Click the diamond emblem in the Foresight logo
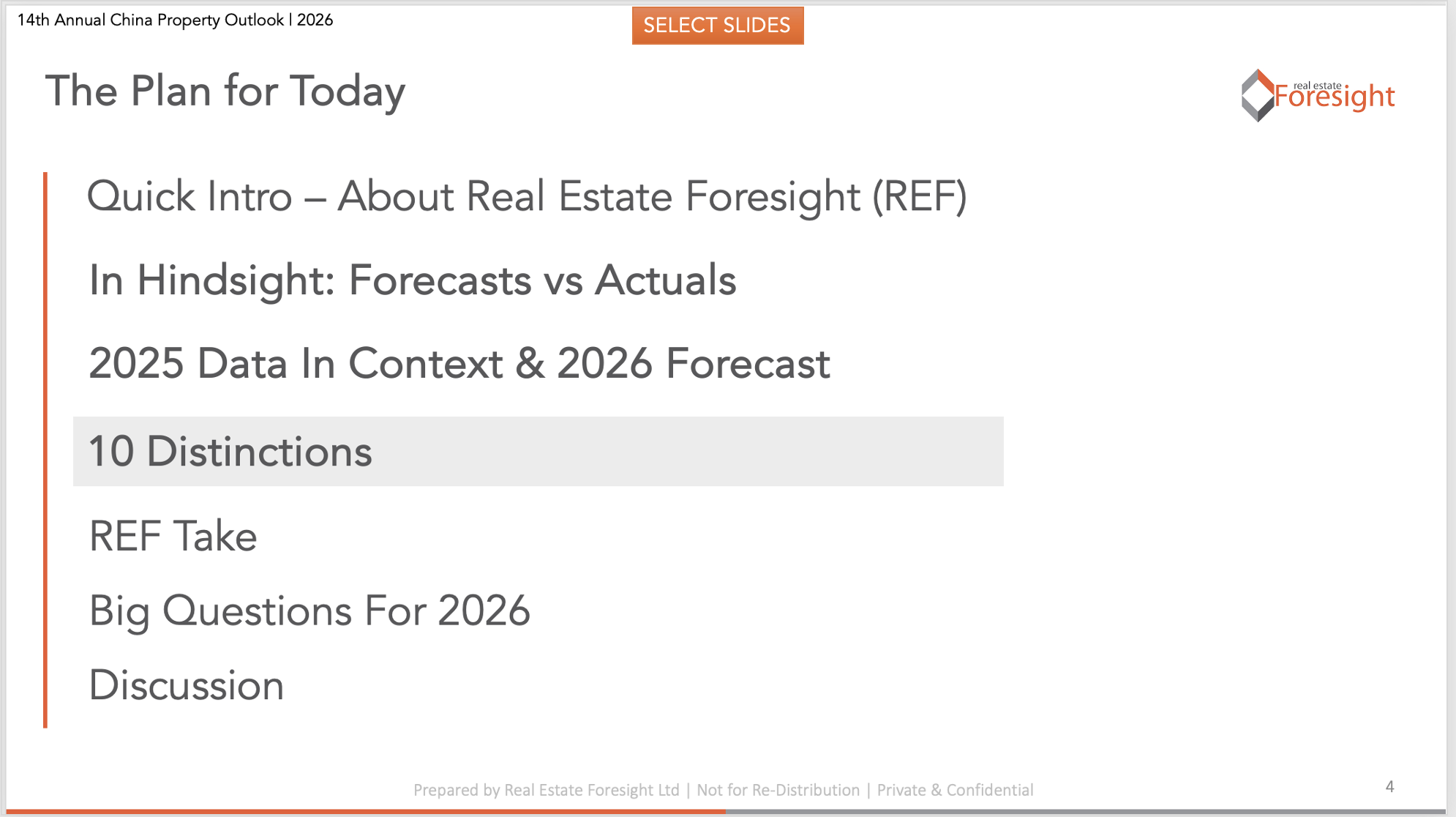This screenshot has height=817, width=1456. point(1258,96)
